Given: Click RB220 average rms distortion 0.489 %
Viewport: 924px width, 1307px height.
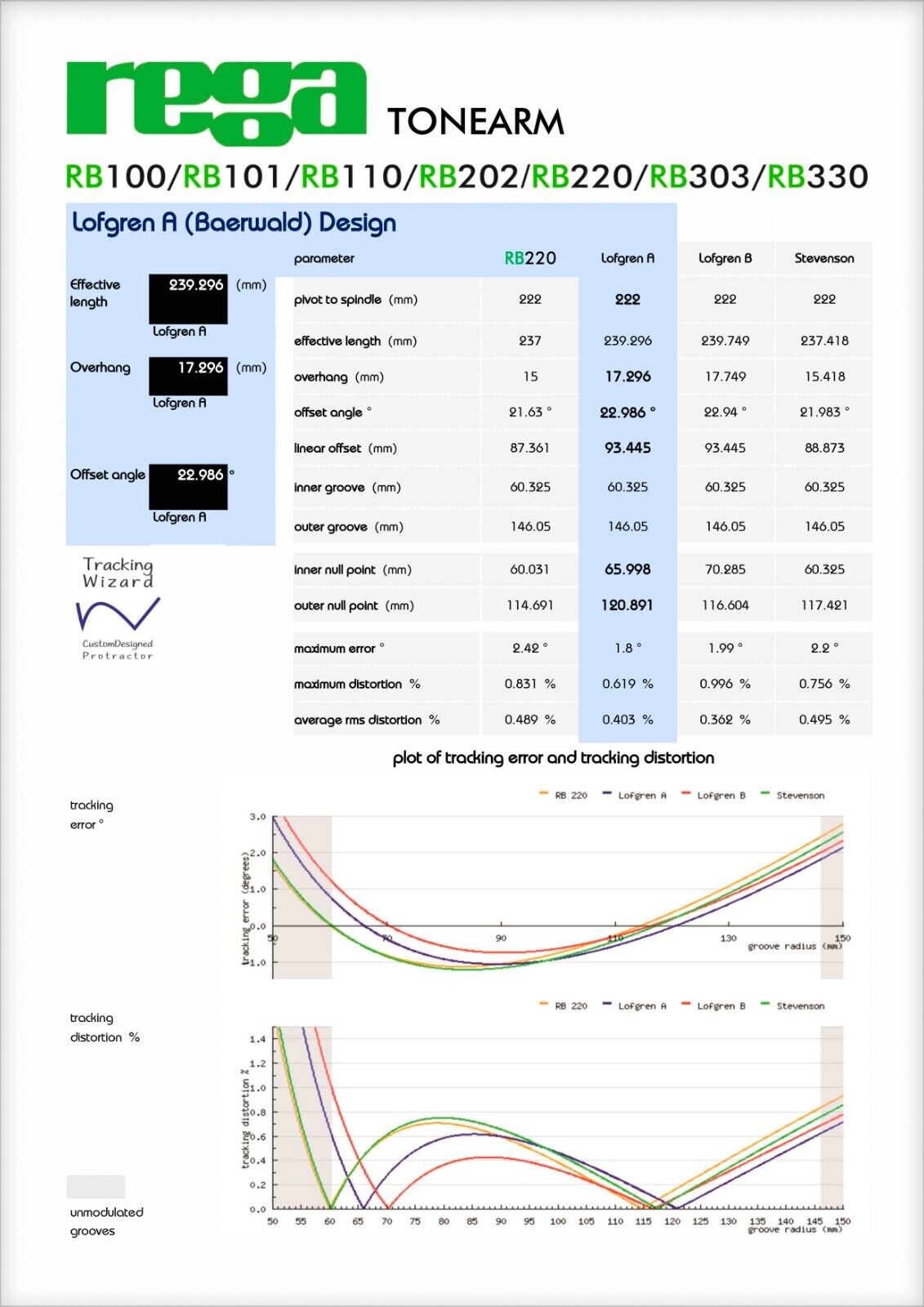Looking at the screenshot, I should (530, 720).
